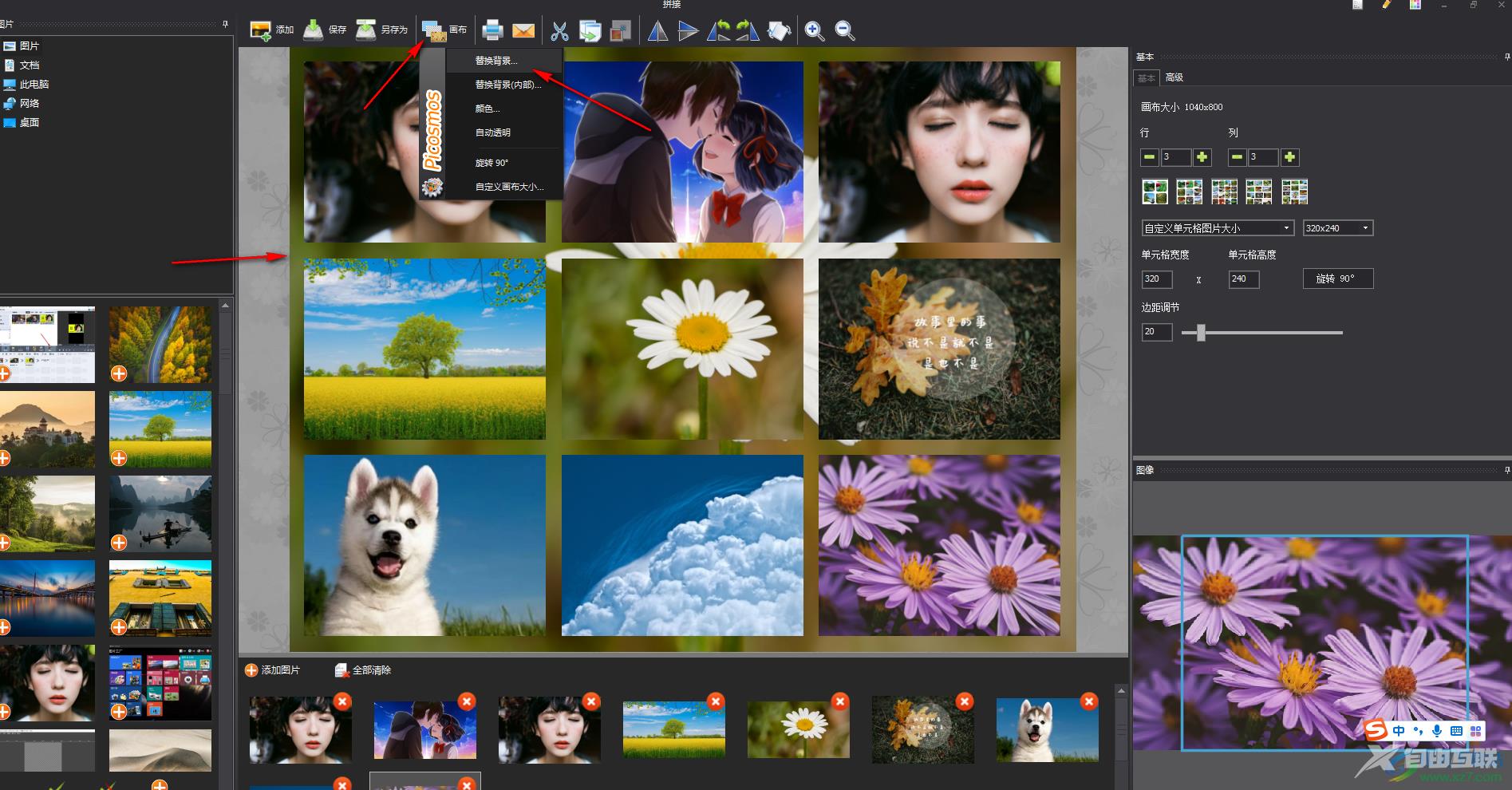
Task: Send by email using envelope icon
Action: tap(523, 30)
